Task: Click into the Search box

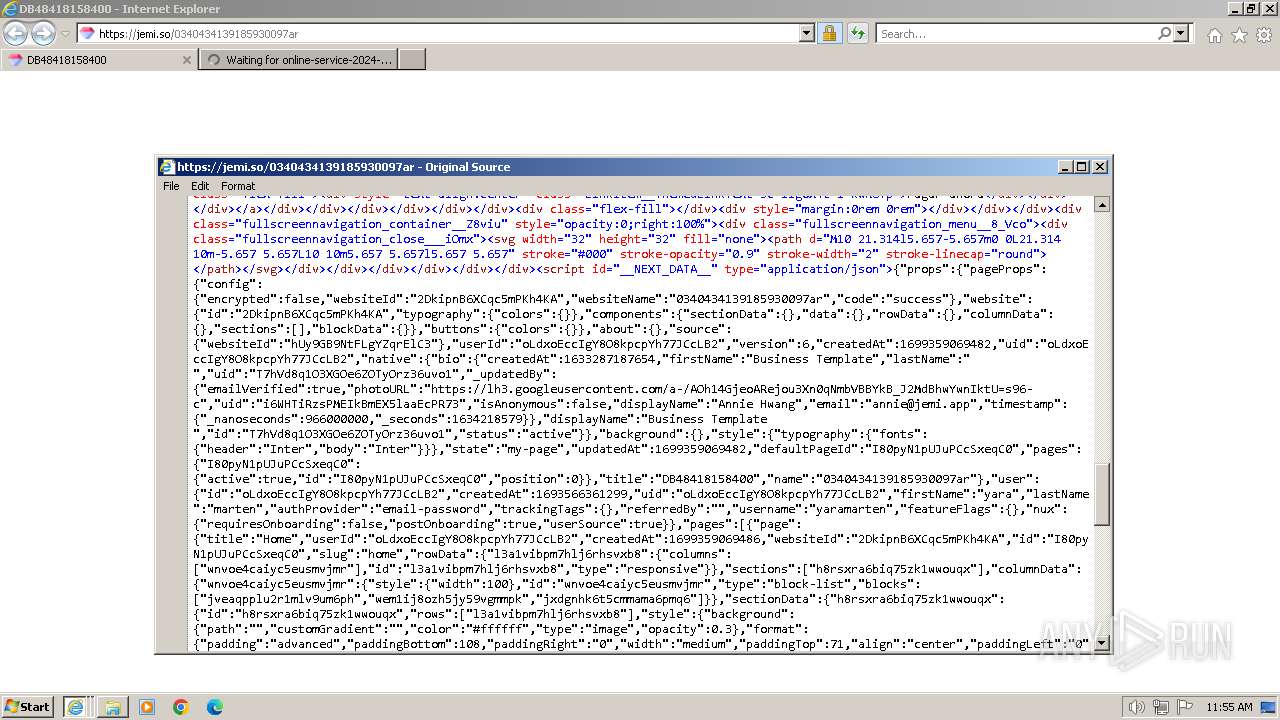Action: (x=1016, y=33)
